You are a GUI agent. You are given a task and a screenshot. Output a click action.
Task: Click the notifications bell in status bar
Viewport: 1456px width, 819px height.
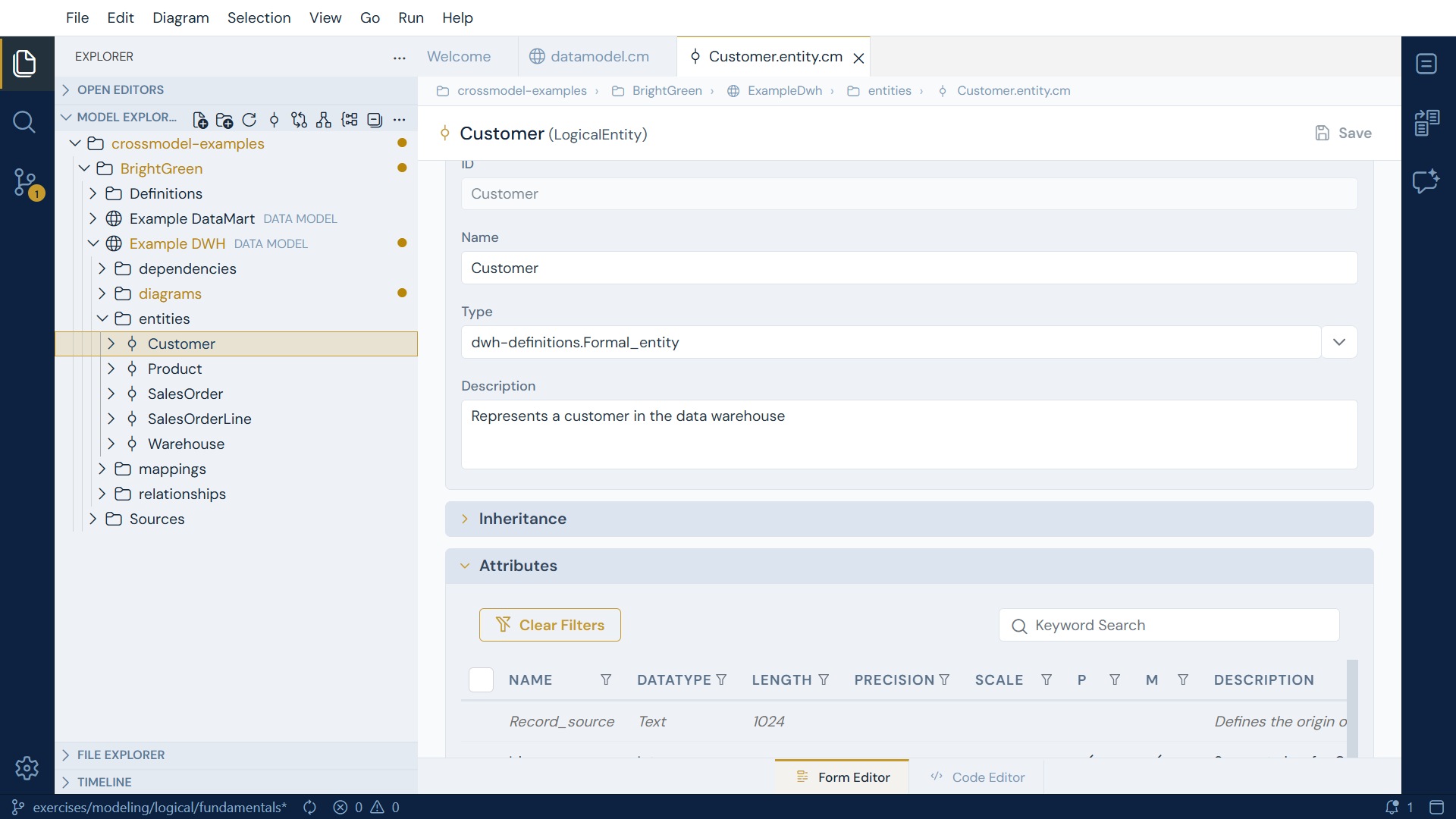tap(1392, 807)
